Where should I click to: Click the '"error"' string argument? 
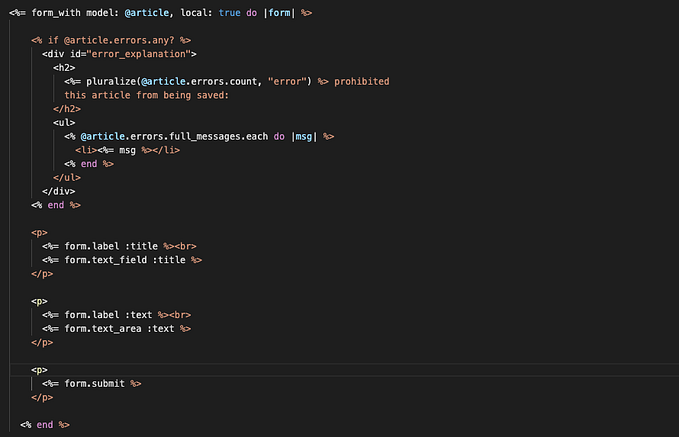(x=287, y=81)
